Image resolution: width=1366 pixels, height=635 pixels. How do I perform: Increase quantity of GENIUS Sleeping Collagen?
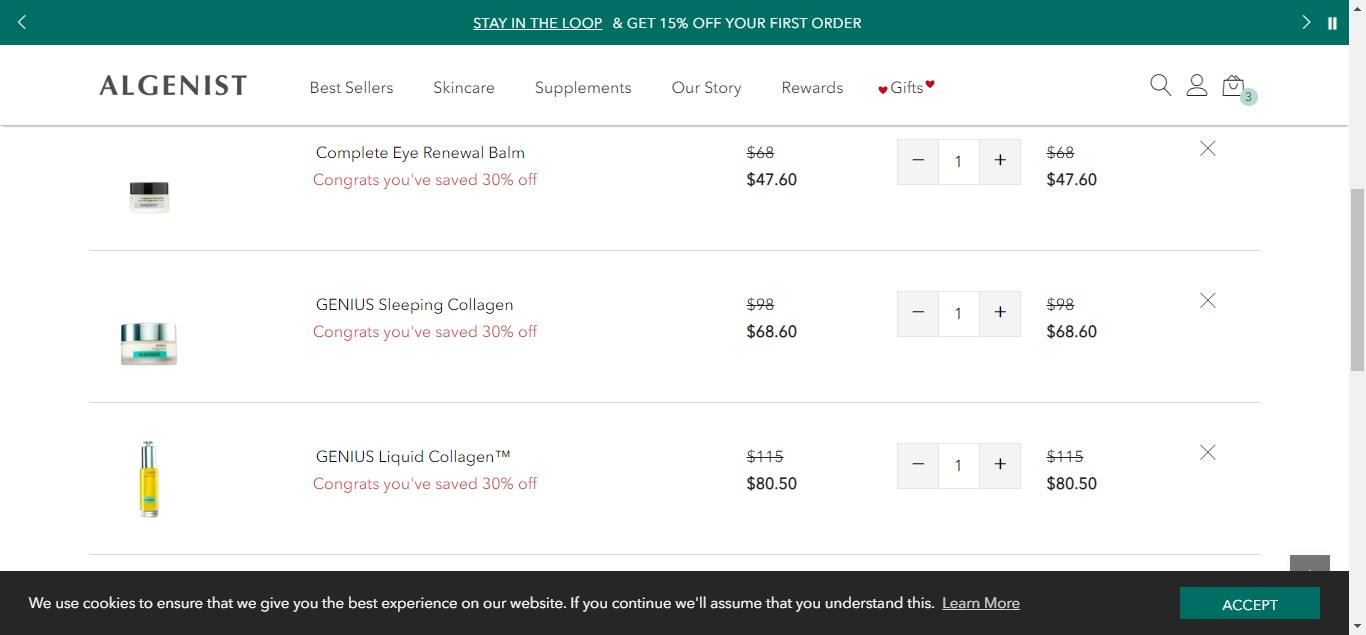click(1000, 313)
